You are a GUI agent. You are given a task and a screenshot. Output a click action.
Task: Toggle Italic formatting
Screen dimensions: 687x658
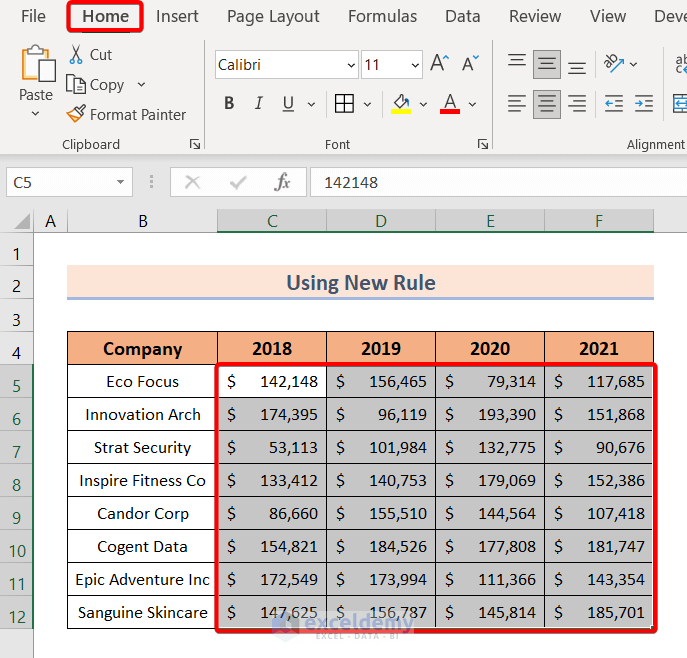click(x=259, y=104)
